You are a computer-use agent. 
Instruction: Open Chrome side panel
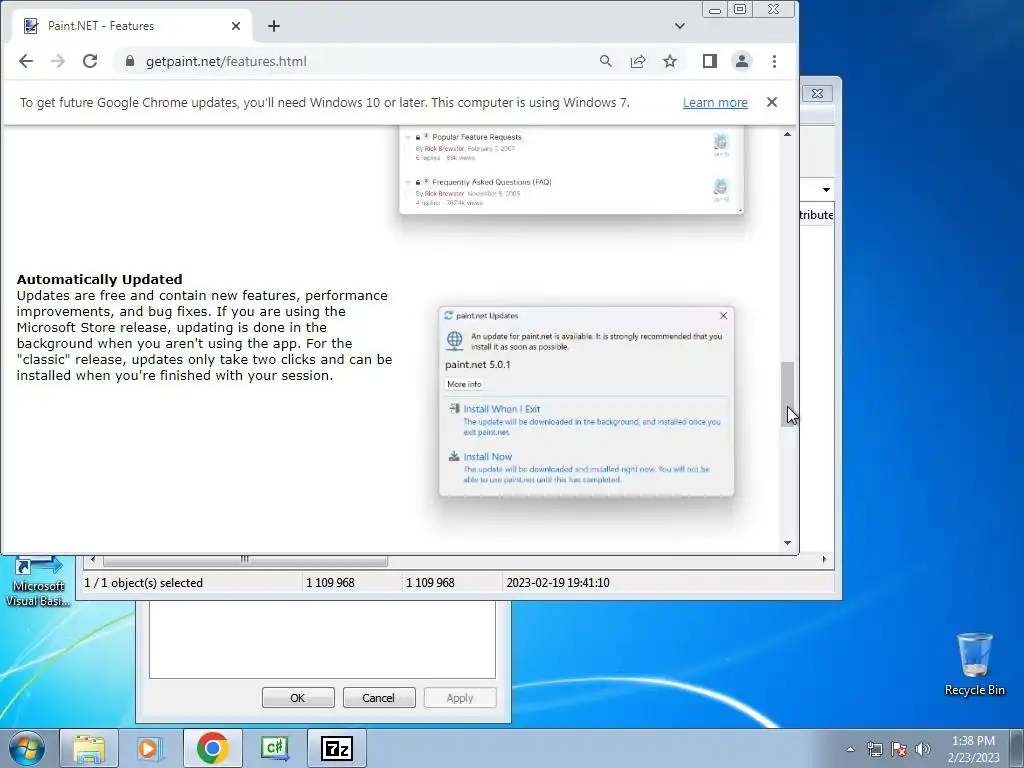[710, 61]
